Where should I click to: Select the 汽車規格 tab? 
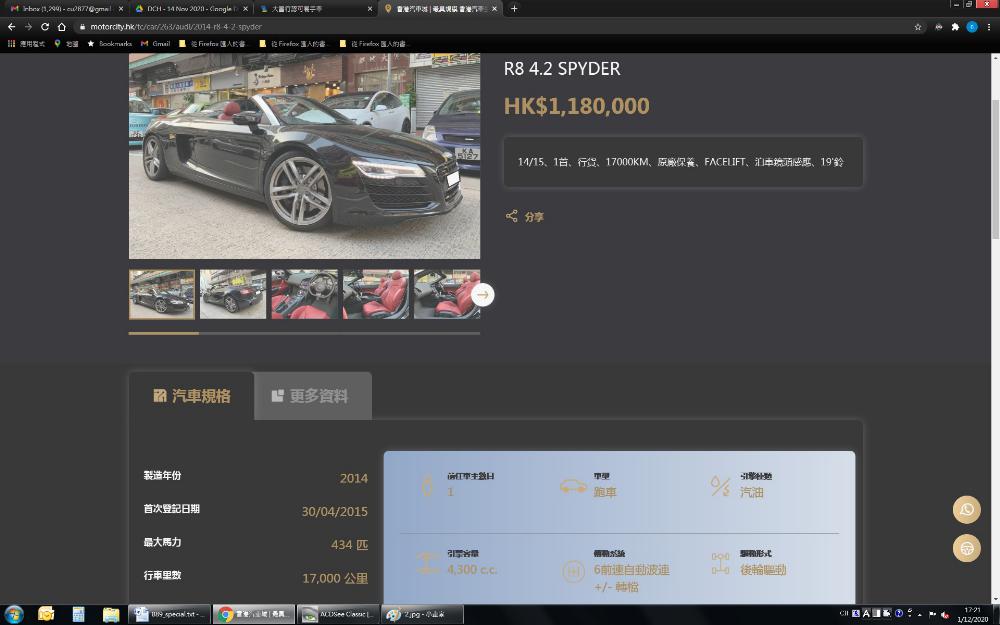click(x=191, y=396)
